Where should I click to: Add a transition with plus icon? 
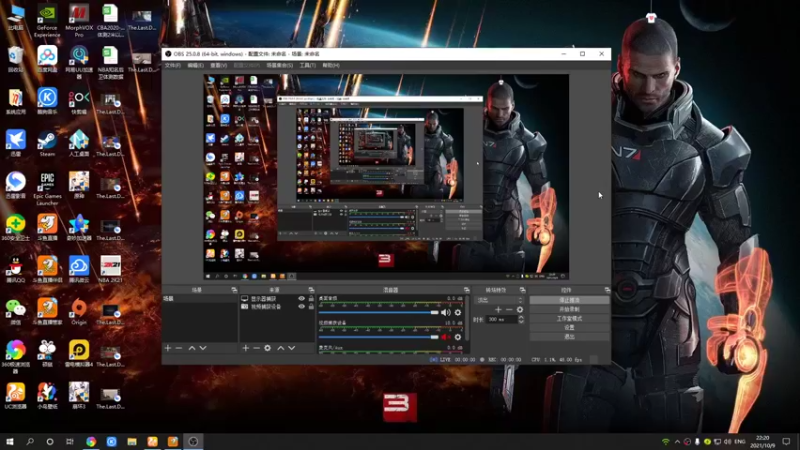coord(498,310)
